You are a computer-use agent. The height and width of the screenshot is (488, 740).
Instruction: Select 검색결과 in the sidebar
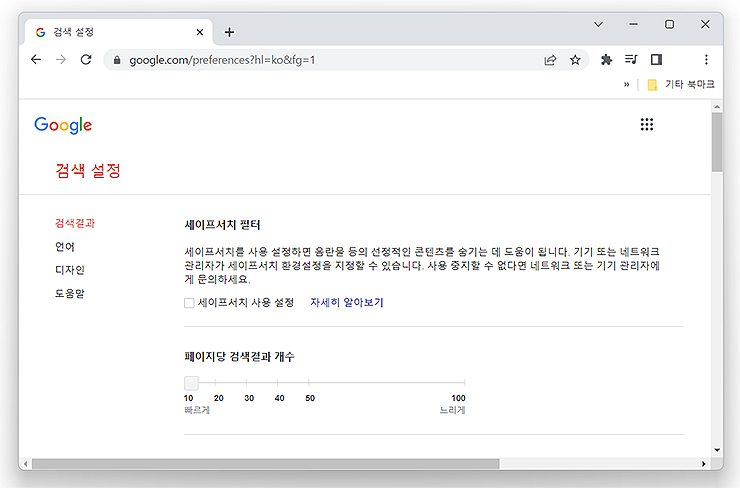point(75,223)
